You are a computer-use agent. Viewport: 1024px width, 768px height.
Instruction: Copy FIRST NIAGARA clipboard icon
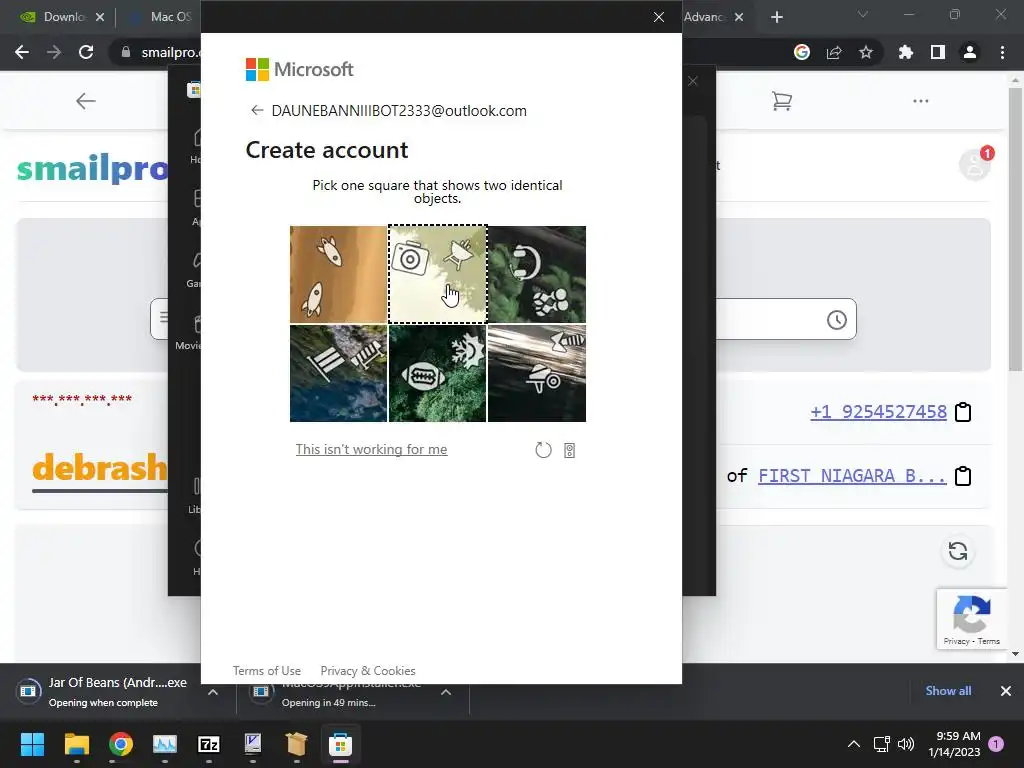coord(963,476)
